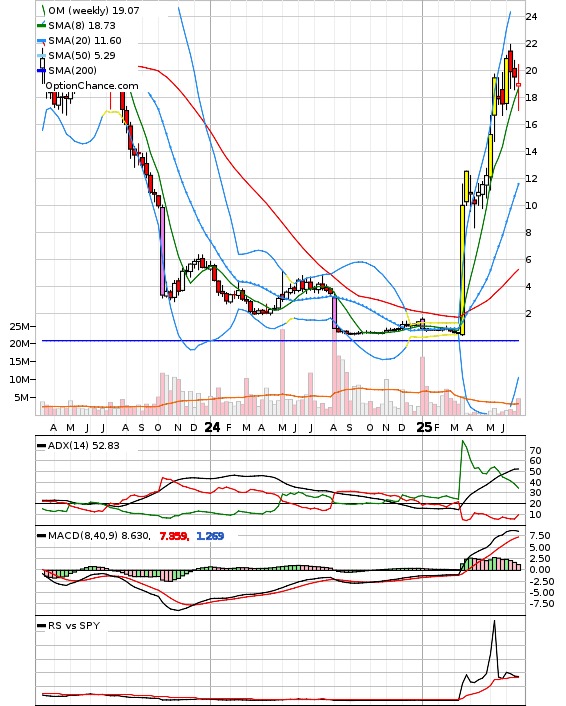Image resolution: width=566 pixels, height=706 pixels.
Task: Click the 70 label on ADX axis
Action: [x=535, y=451]
